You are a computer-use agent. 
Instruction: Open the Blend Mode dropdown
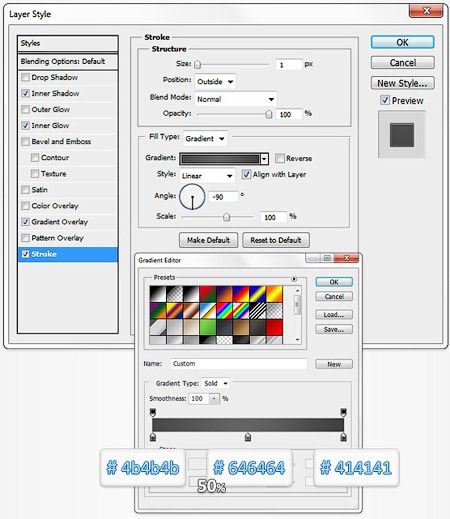pos(236,99)
